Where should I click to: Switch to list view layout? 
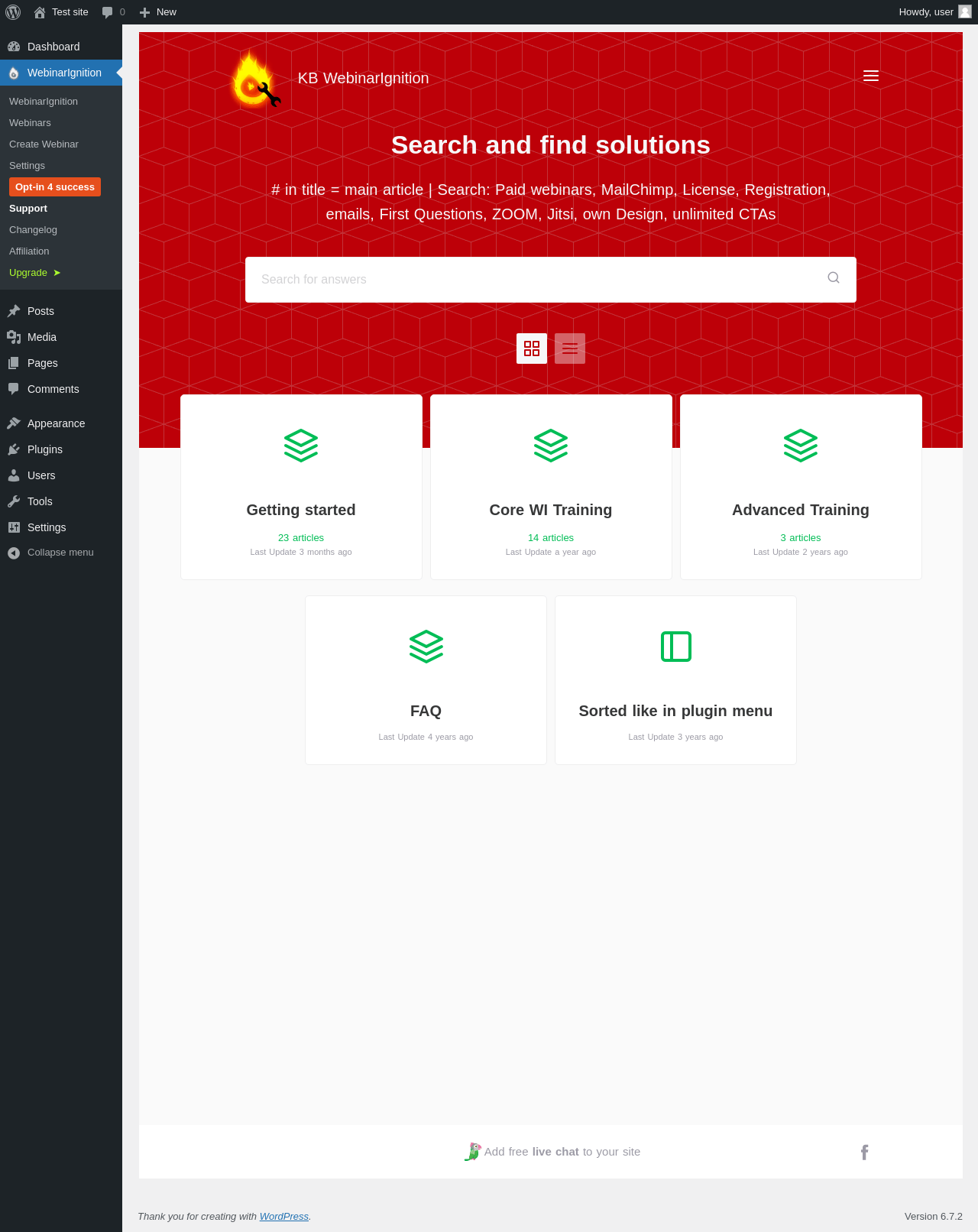coord(570,349)
